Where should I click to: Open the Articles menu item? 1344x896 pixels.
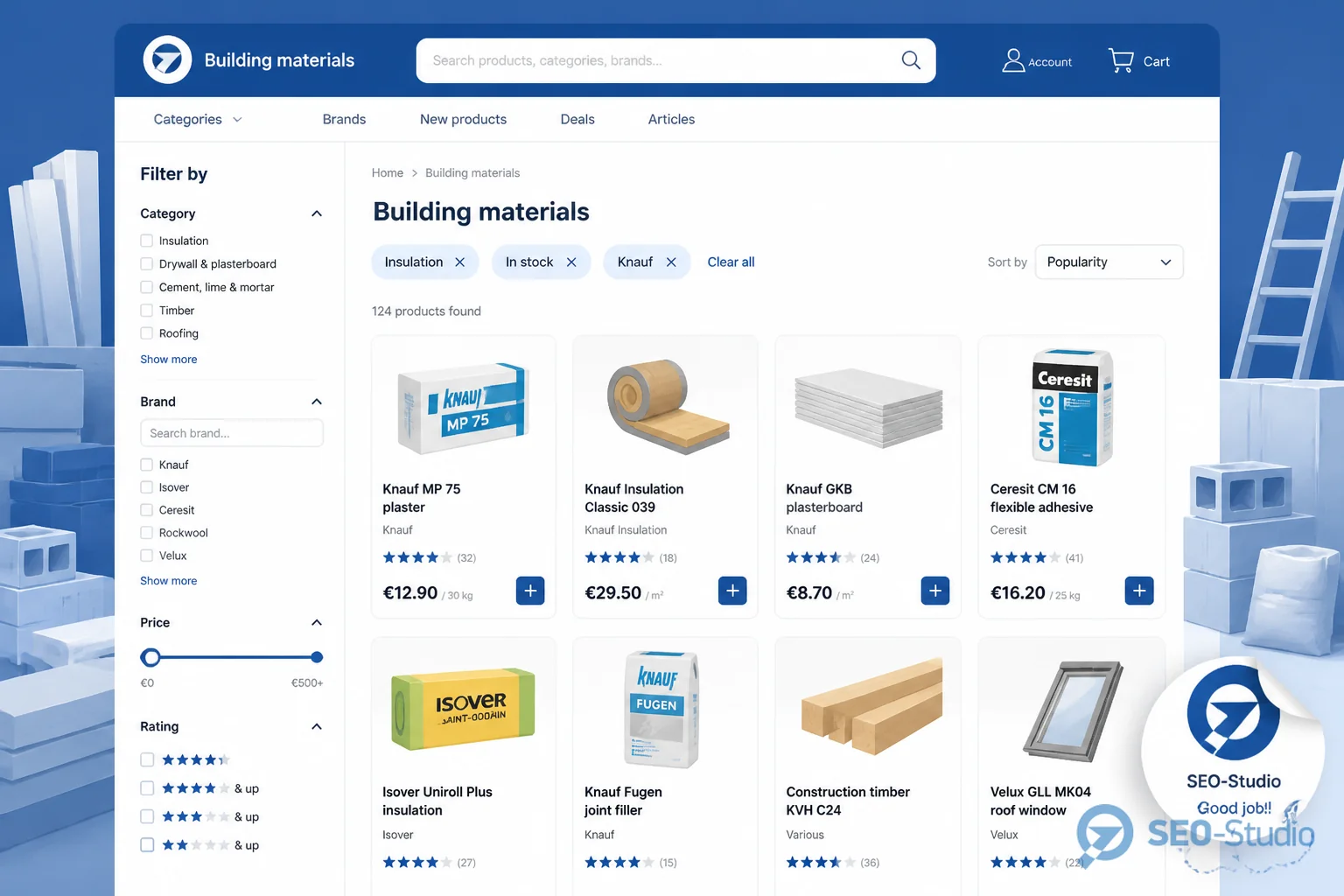point(671,119)
